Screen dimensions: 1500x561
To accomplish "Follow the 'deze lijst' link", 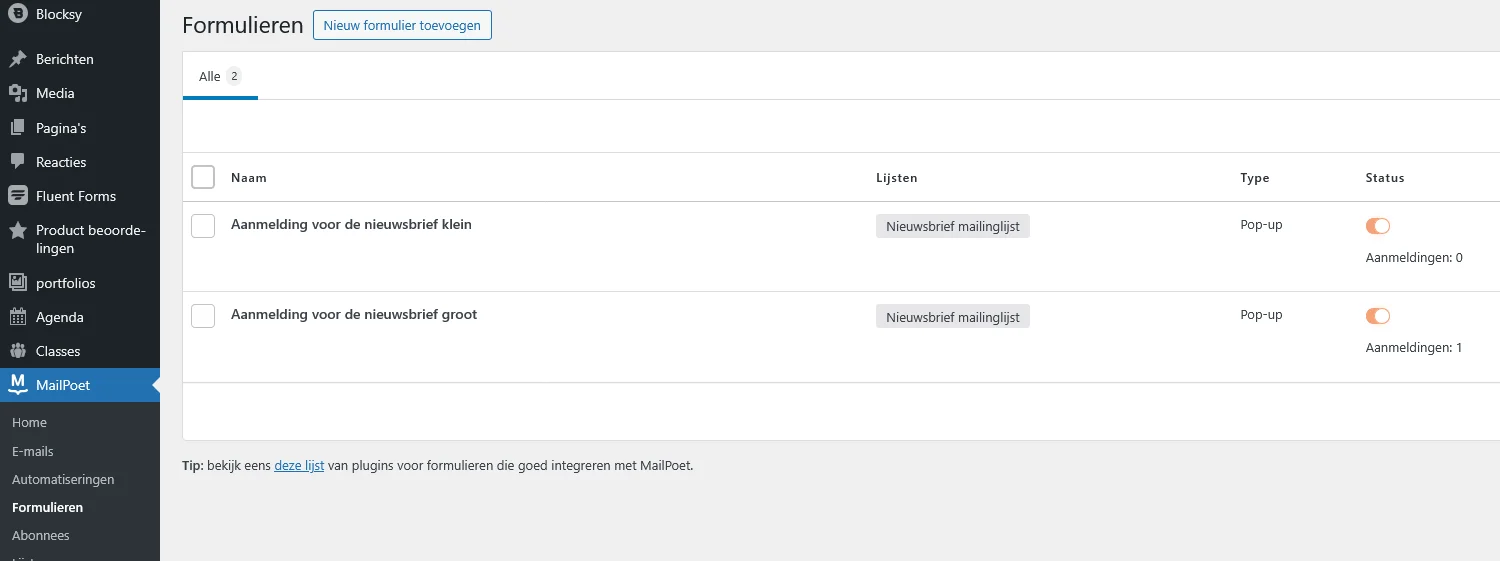I will (x=299, y=466).
